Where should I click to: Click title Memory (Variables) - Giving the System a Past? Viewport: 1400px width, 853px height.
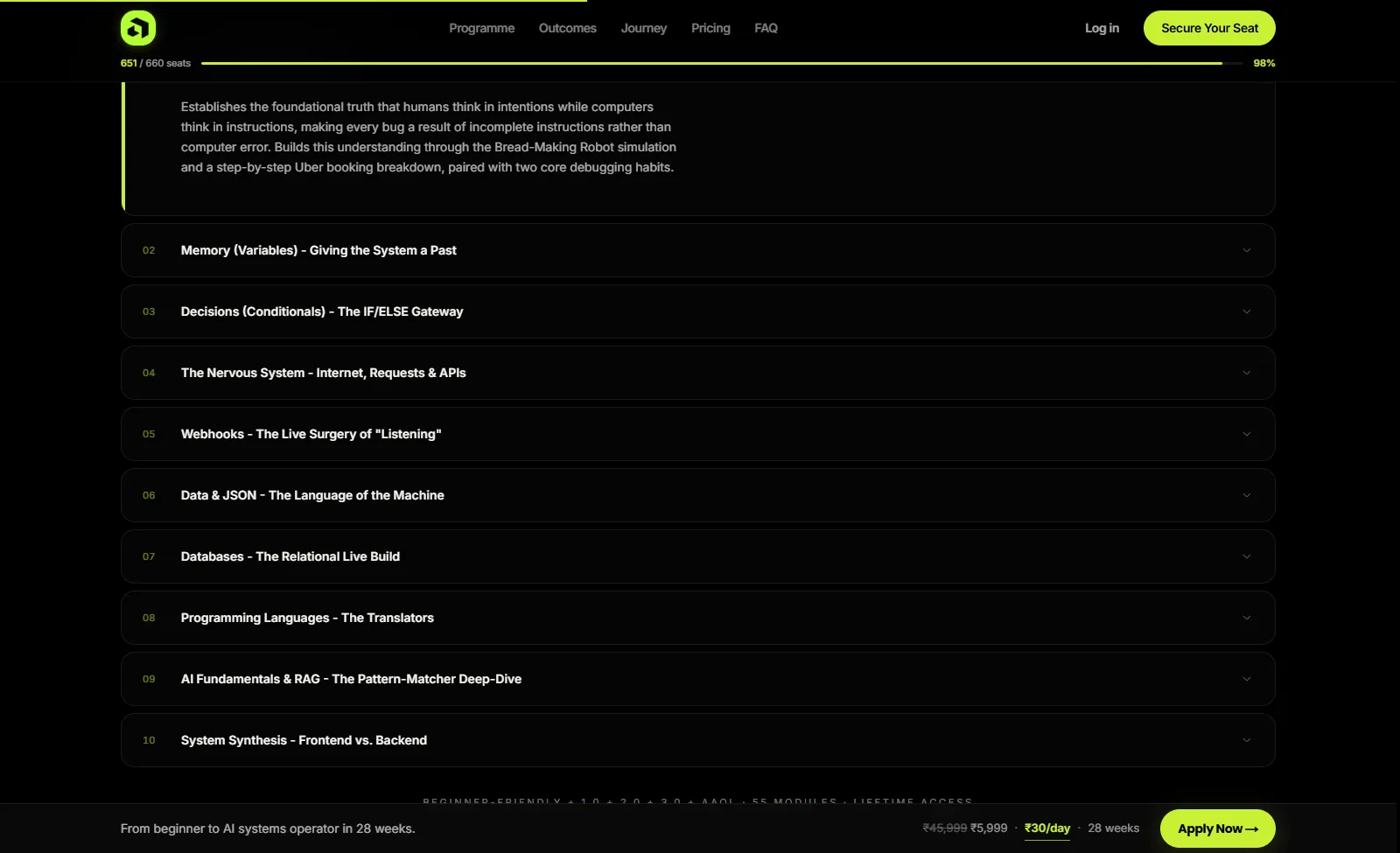[x=318, y=250]
